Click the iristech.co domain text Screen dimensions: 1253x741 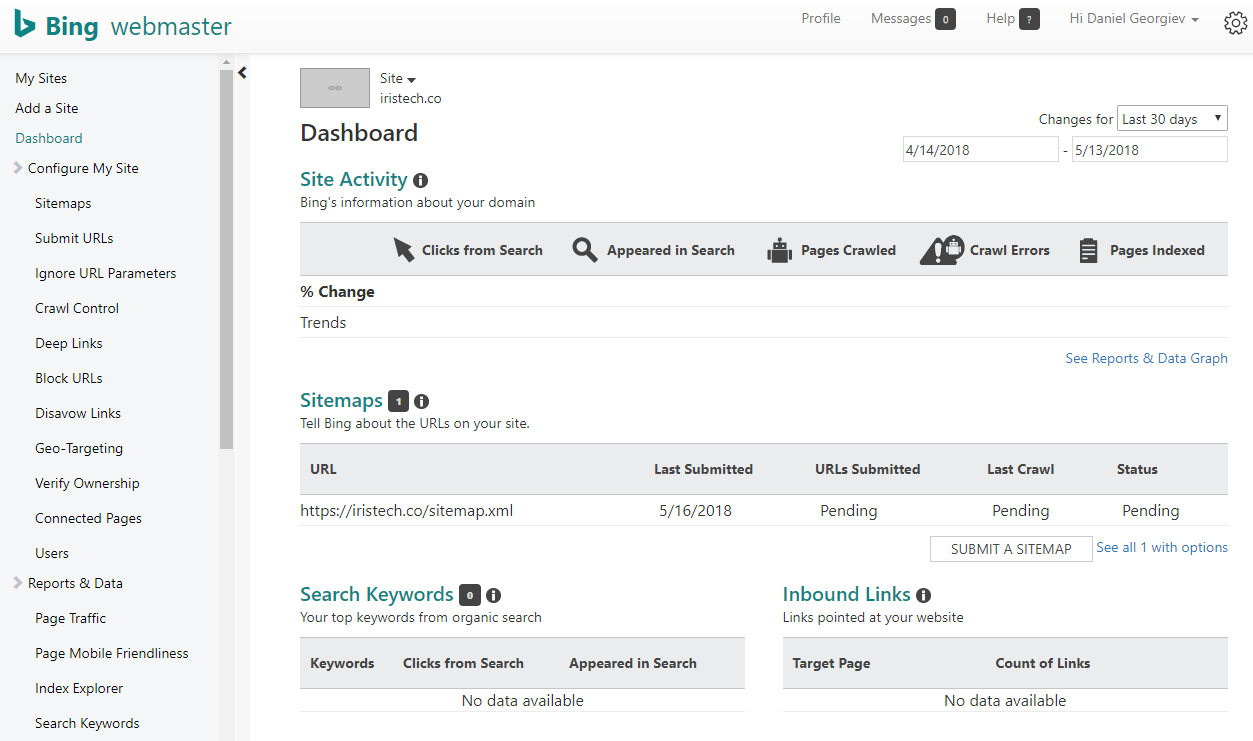[x=411, y=98]
